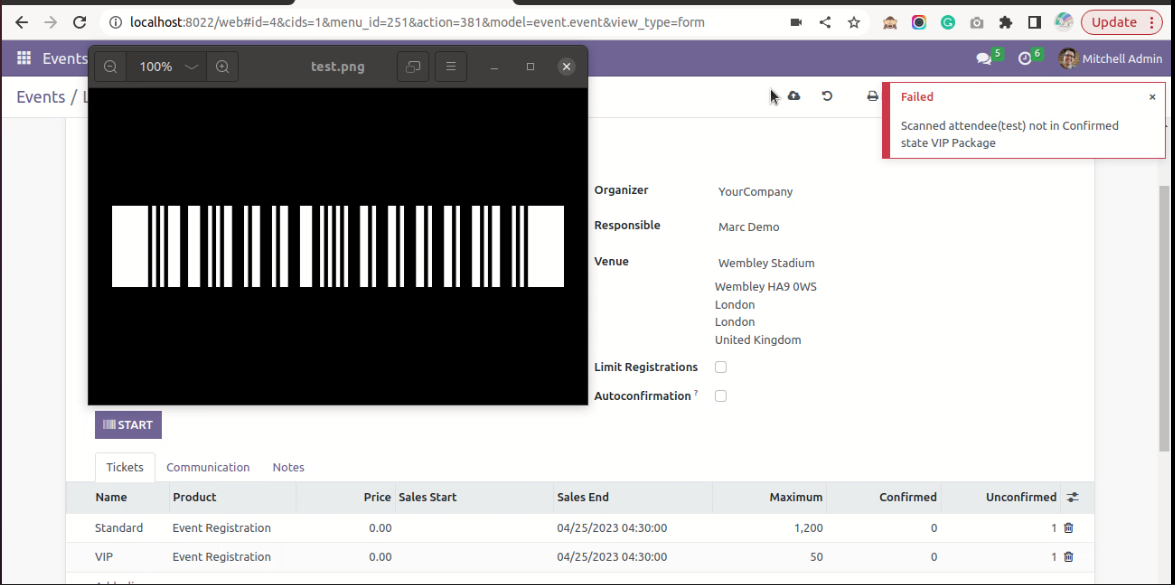Open Mitchell Admin user menu
1175x585 pixels.
click(x=1111, y=58)
